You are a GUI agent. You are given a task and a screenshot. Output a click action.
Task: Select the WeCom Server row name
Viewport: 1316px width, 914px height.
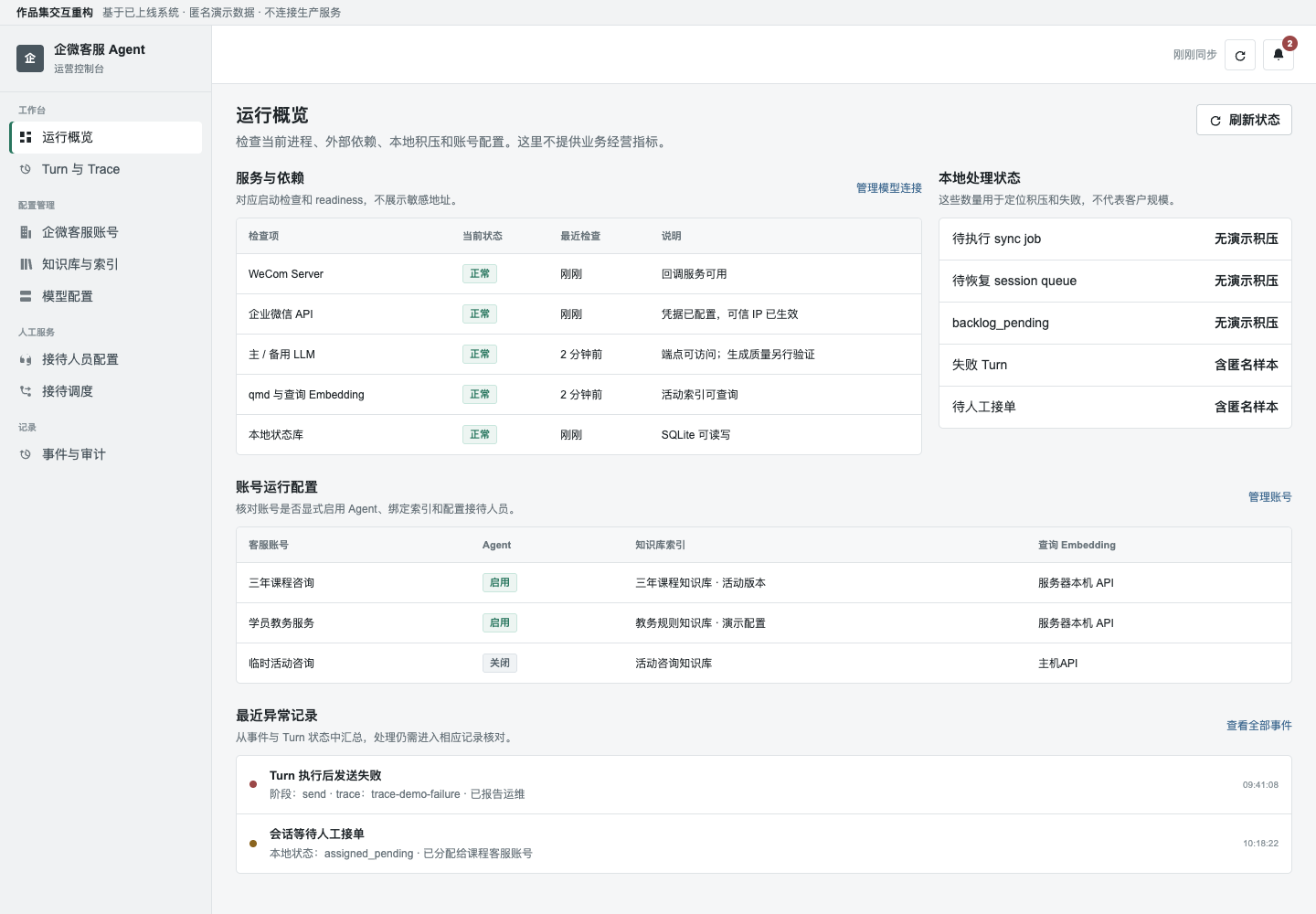tap(286, 274)
